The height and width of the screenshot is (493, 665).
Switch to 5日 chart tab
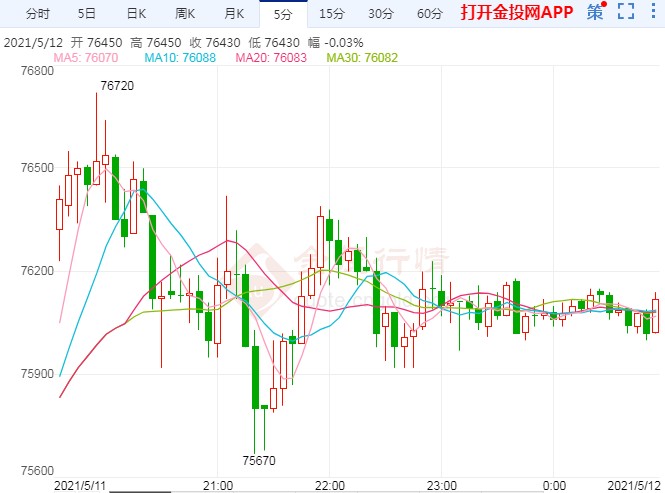(87, 14)
